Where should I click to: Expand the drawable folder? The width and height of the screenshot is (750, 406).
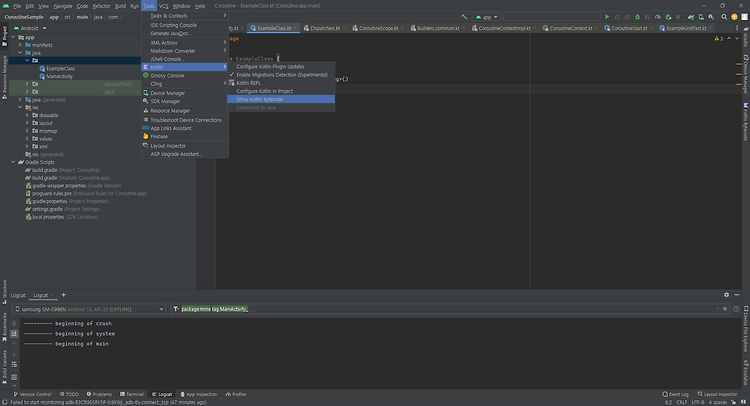tap(27, 115)
